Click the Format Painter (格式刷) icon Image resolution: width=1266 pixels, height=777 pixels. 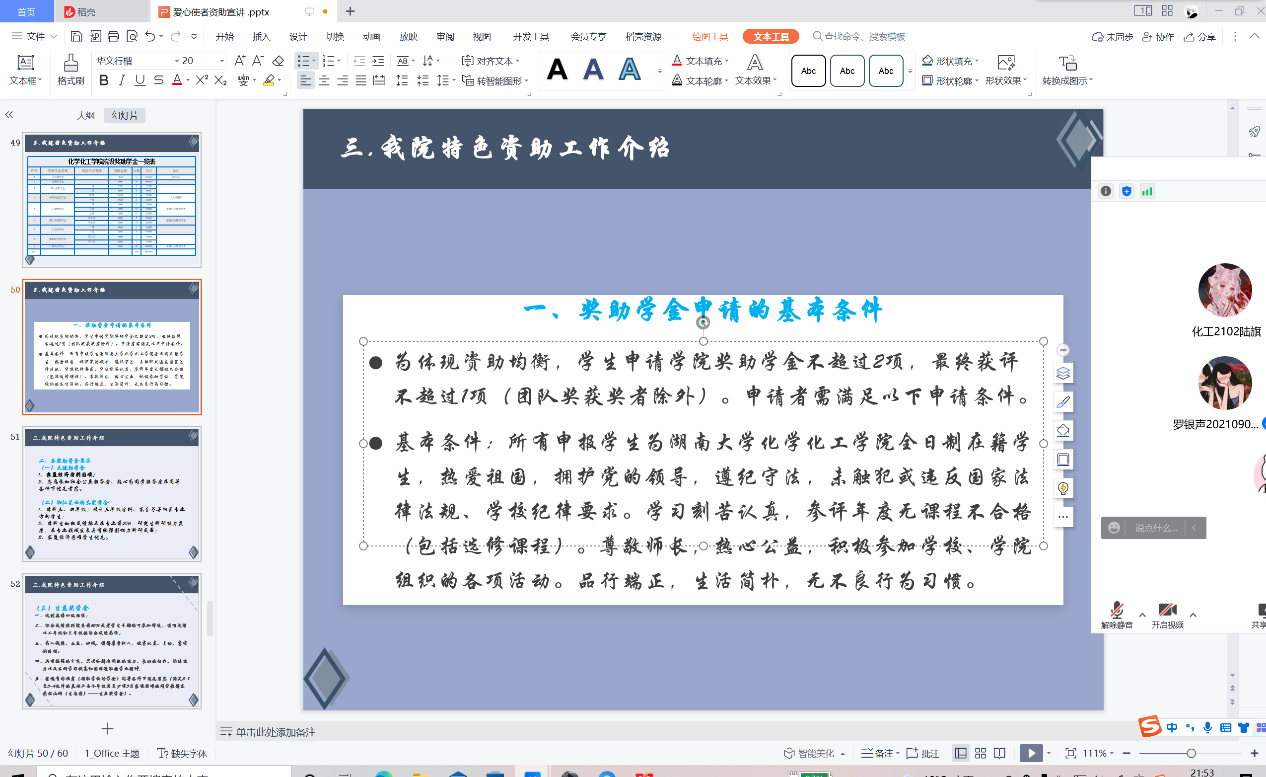tap(70, 69)
